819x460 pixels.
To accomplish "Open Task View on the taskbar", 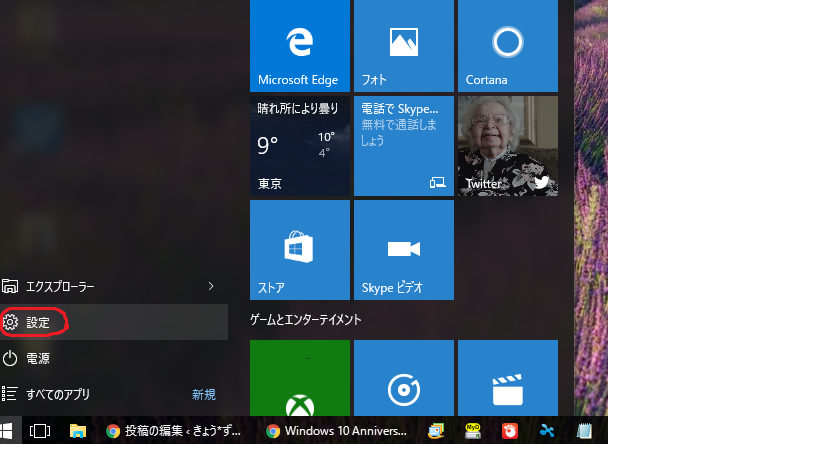I will coord(40,431).
